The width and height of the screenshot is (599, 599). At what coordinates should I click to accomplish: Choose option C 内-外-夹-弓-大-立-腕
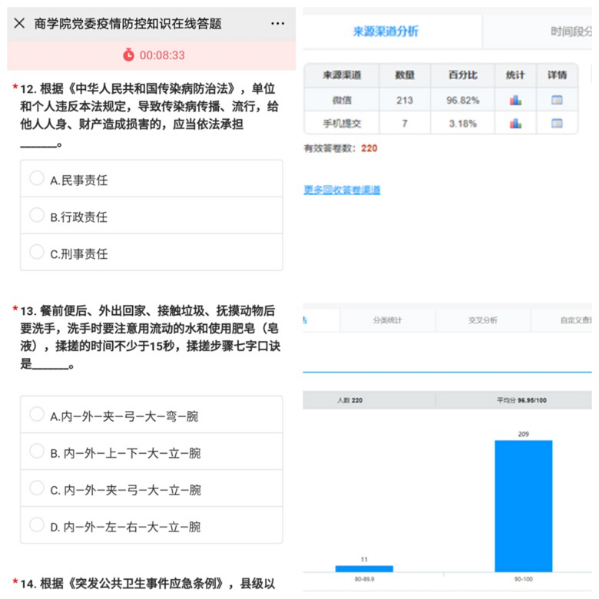pyautogui.click(x=151, y=488)
